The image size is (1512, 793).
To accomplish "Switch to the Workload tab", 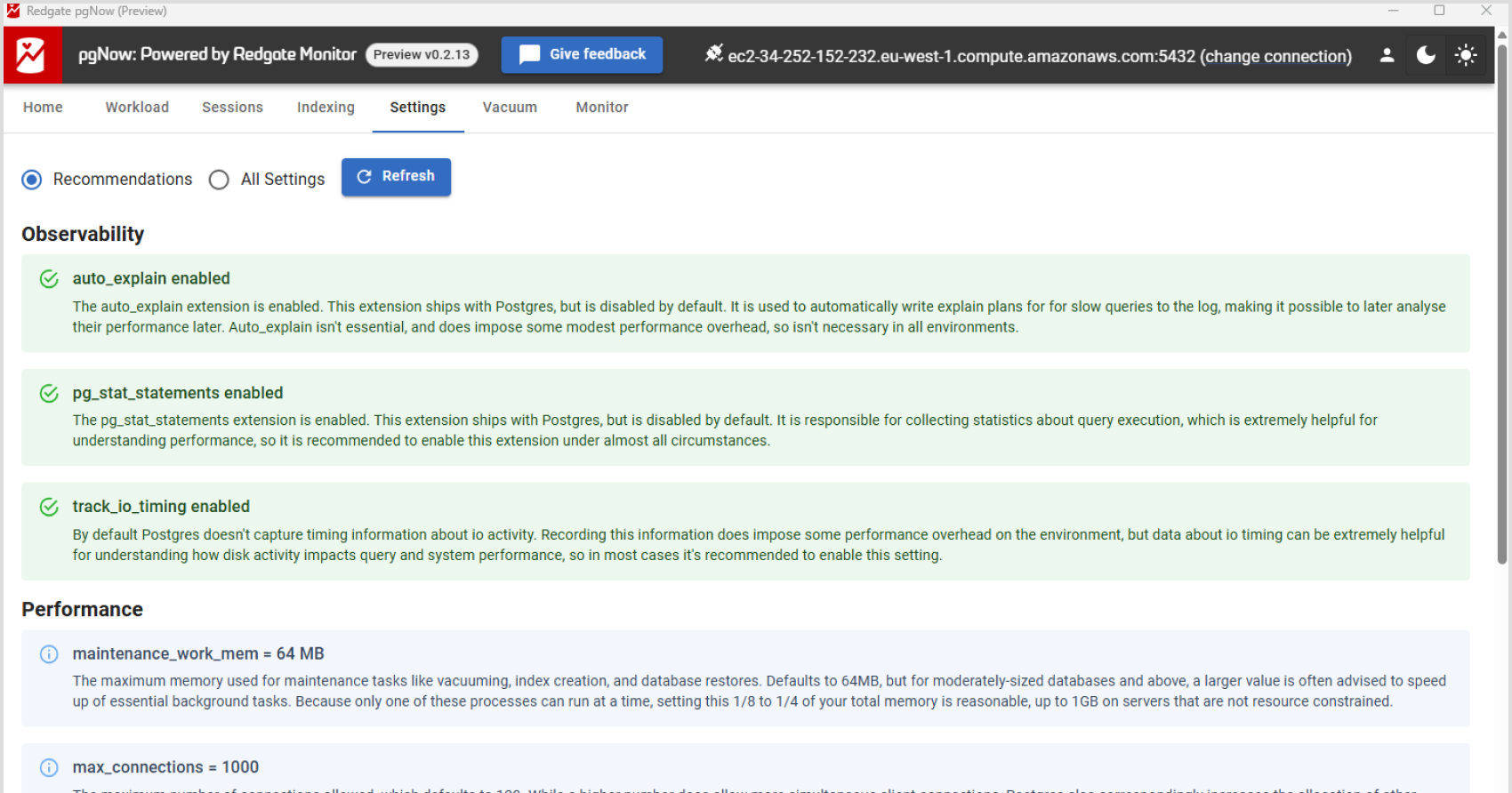I will 137,108.
